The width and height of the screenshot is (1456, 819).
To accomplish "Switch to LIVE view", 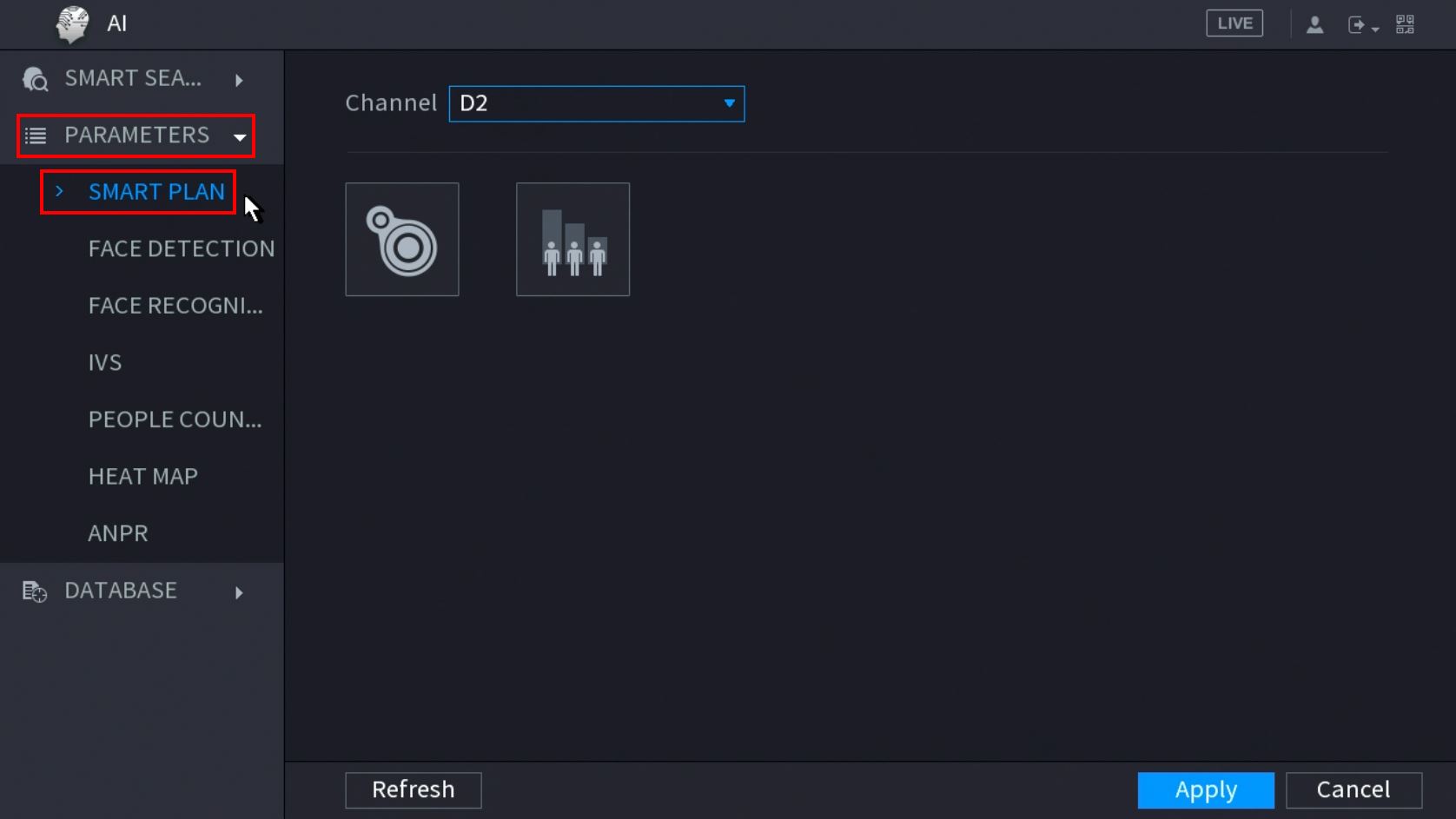I will (x=1234, y=23).
